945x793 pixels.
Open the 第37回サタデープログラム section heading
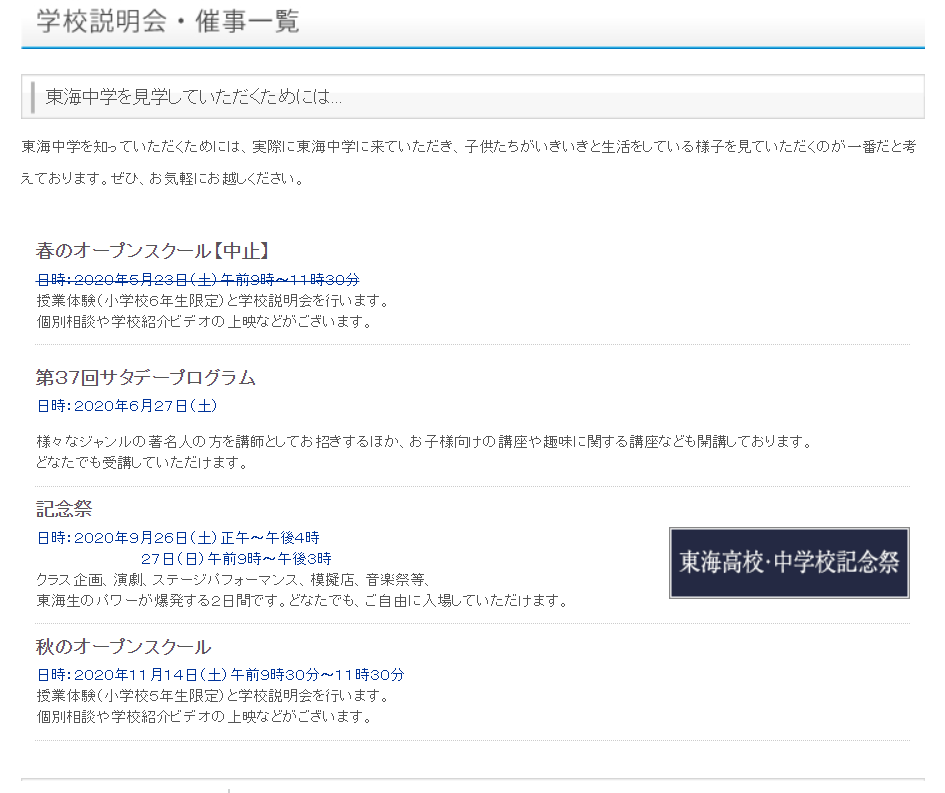tap(145, 378)
